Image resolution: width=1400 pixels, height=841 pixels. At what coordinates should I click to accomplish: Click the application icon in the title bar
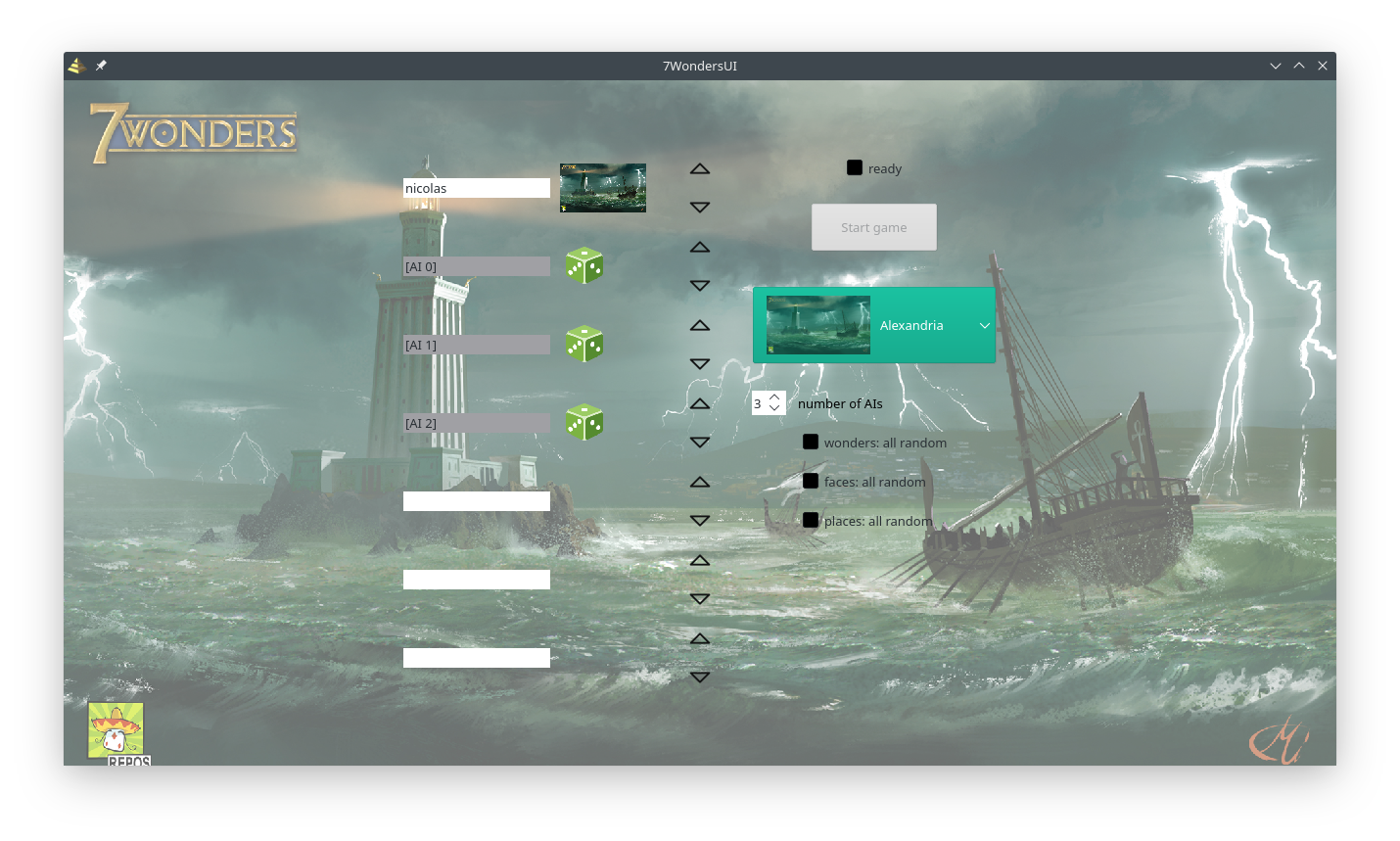pos(76,66)
